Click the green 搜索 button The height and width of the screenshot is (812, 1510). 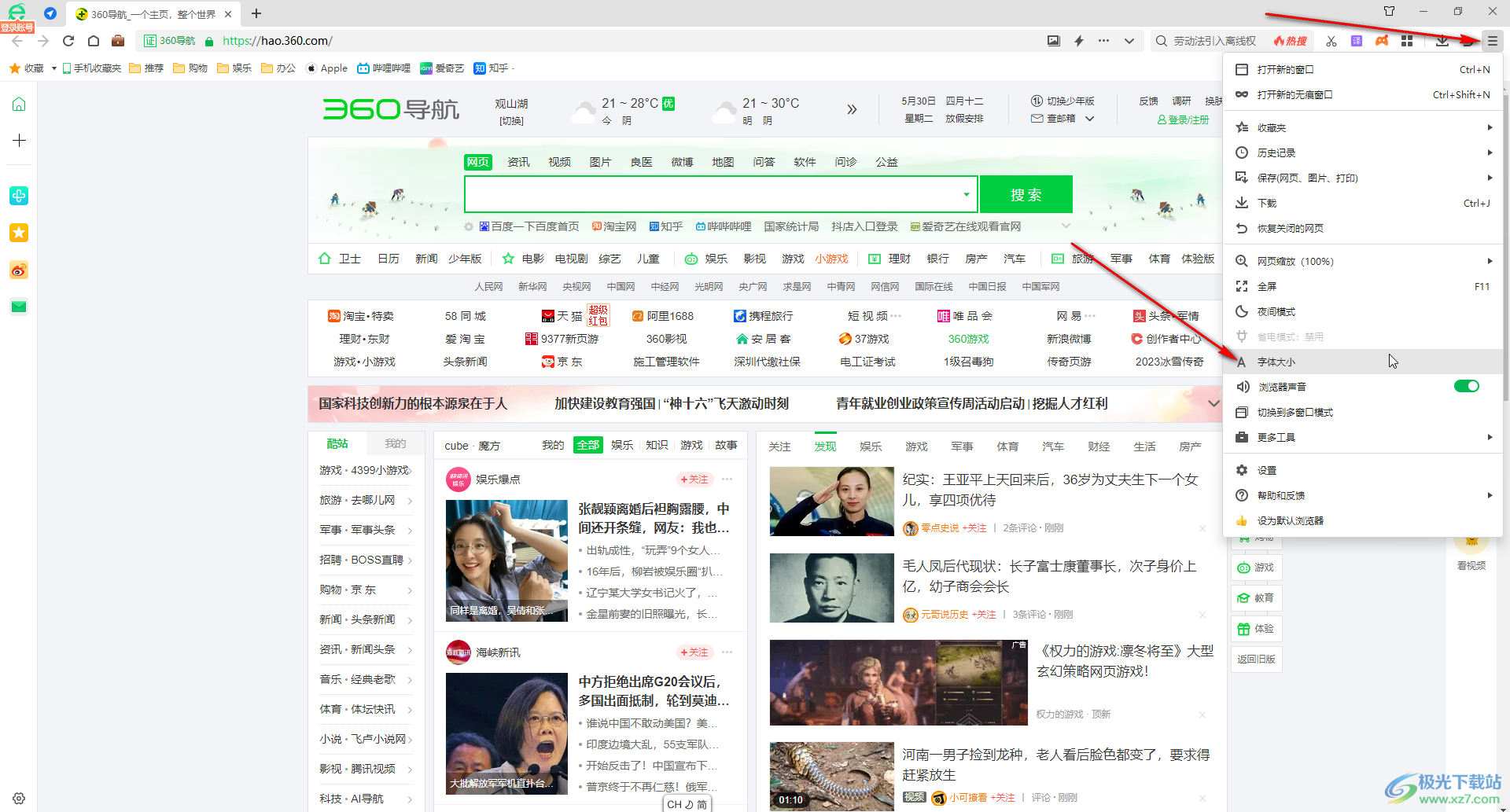tap(1026, 194)
